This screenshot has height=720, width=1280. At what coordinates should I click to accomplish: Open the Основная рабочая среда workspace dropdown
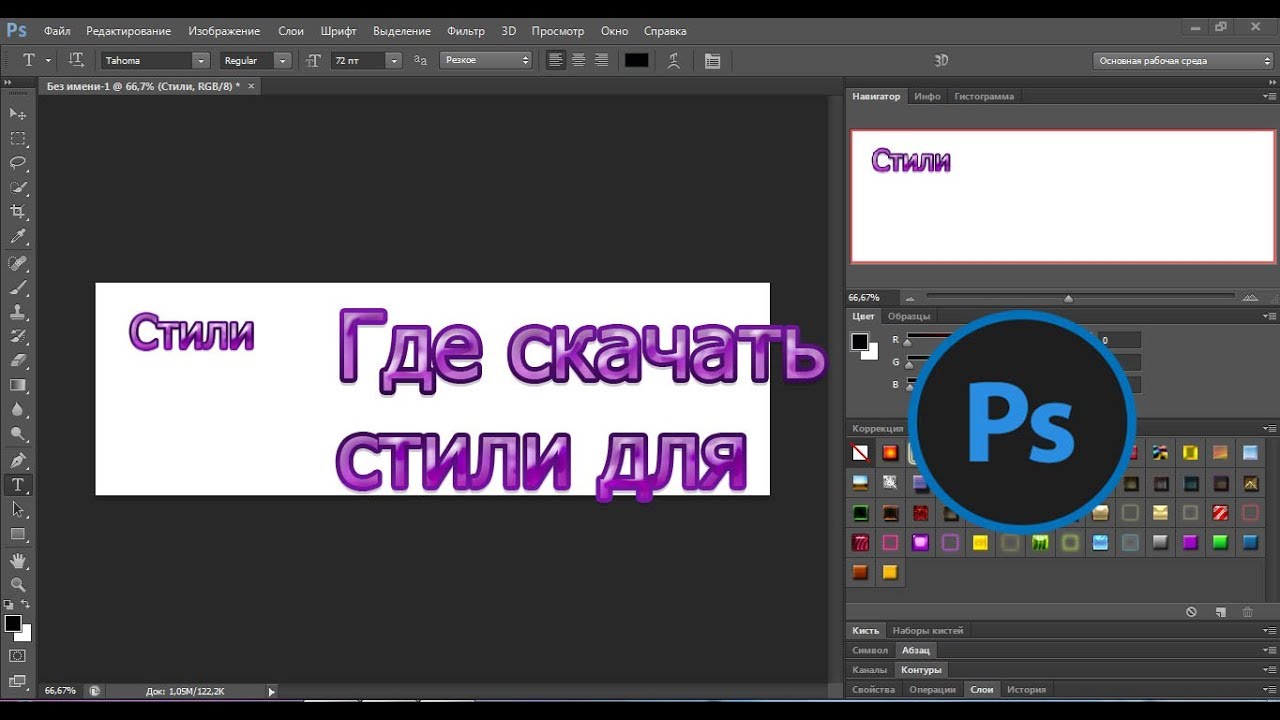click(x=1183, y=60)
